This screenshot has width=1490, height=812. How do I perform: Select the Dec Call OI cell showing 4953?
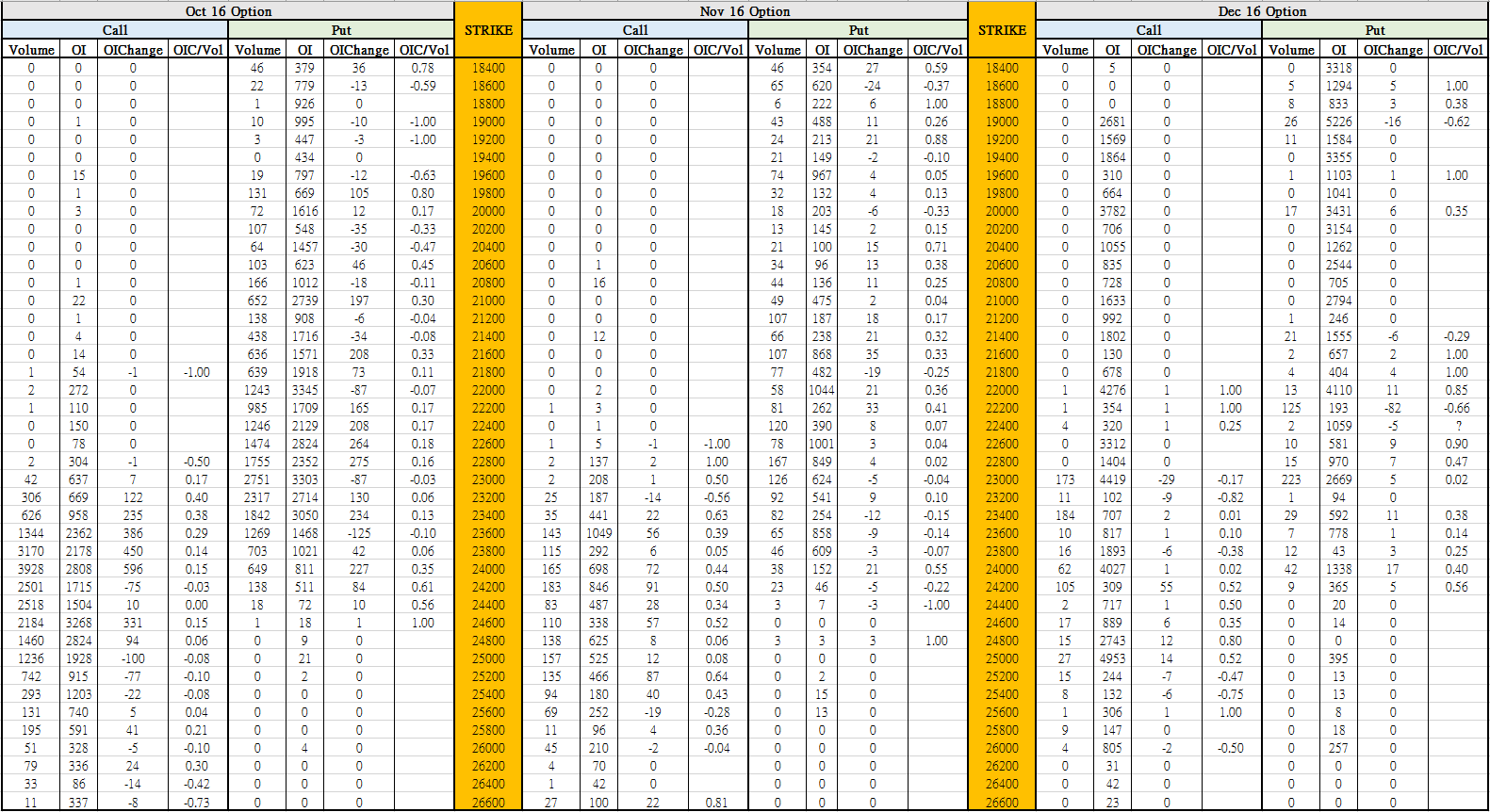click(1112, 658)
